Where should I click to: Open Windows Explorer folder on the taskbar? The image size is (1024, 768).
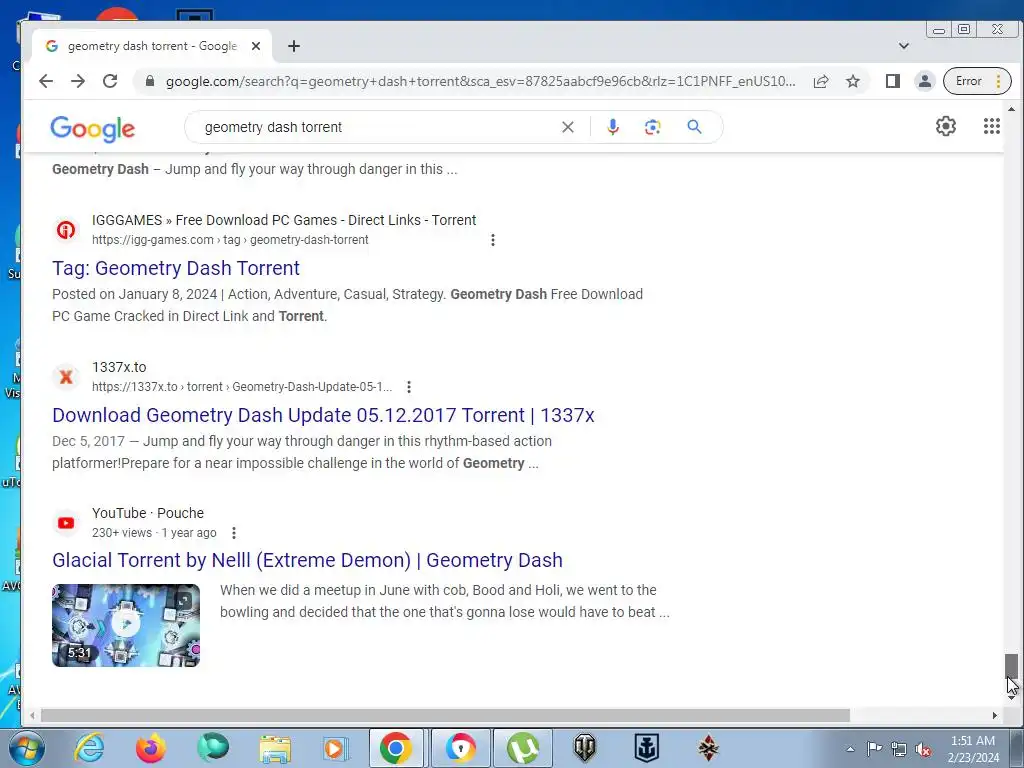click(275, 748)
